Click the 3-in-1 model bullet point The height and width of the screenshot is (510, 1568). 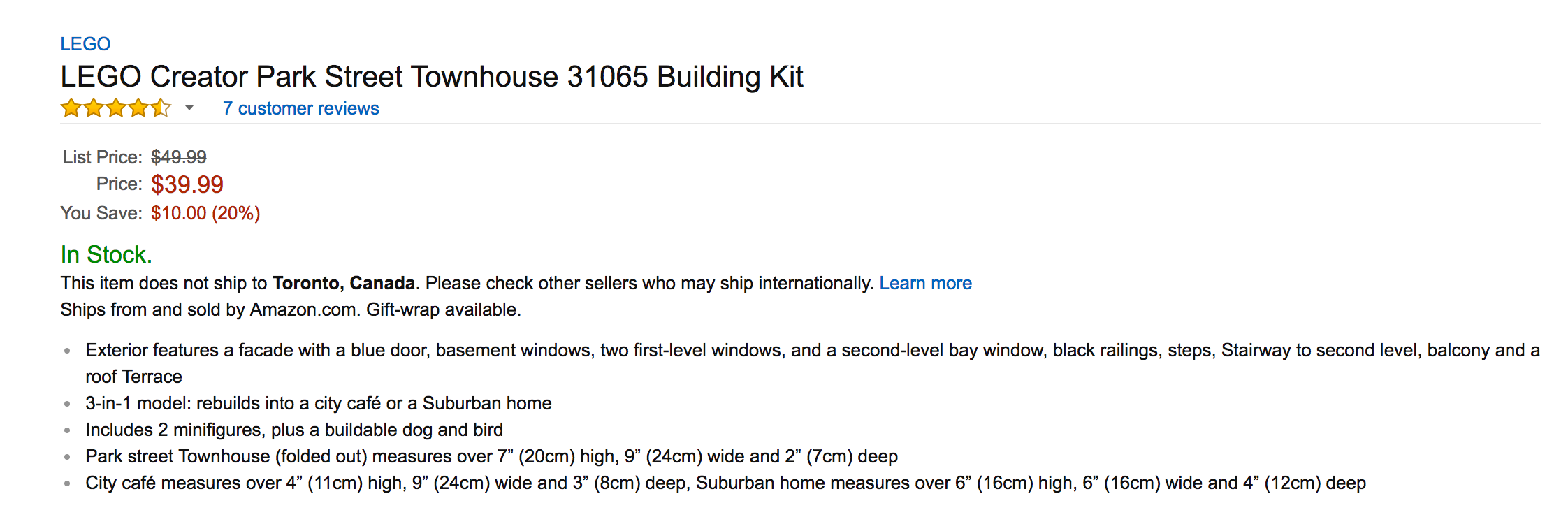pos(318,403)
